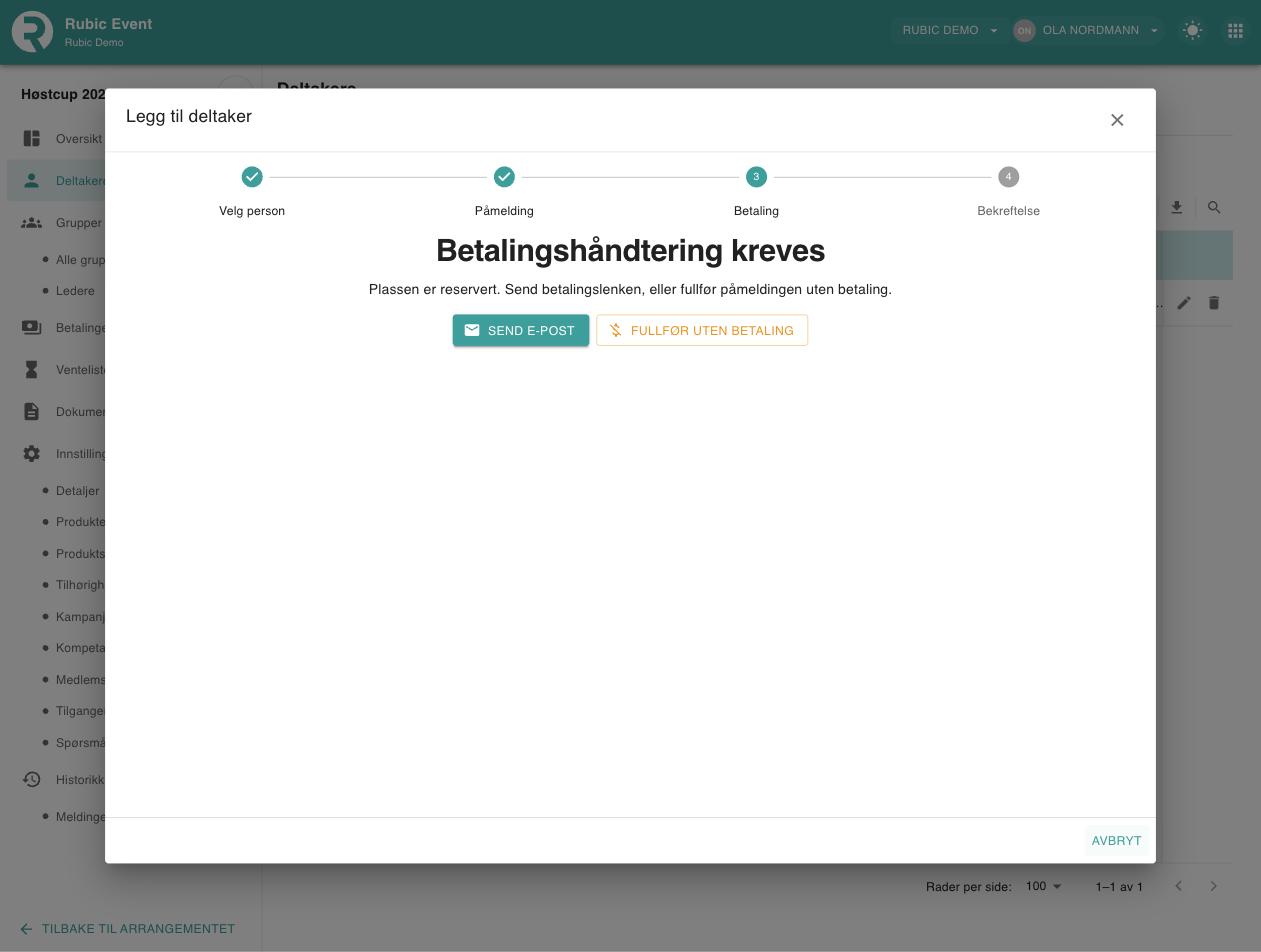Click the Betalinger payment icon in sidebar
This screenshot has height=952, width=1261.
[x=32, y=328]
